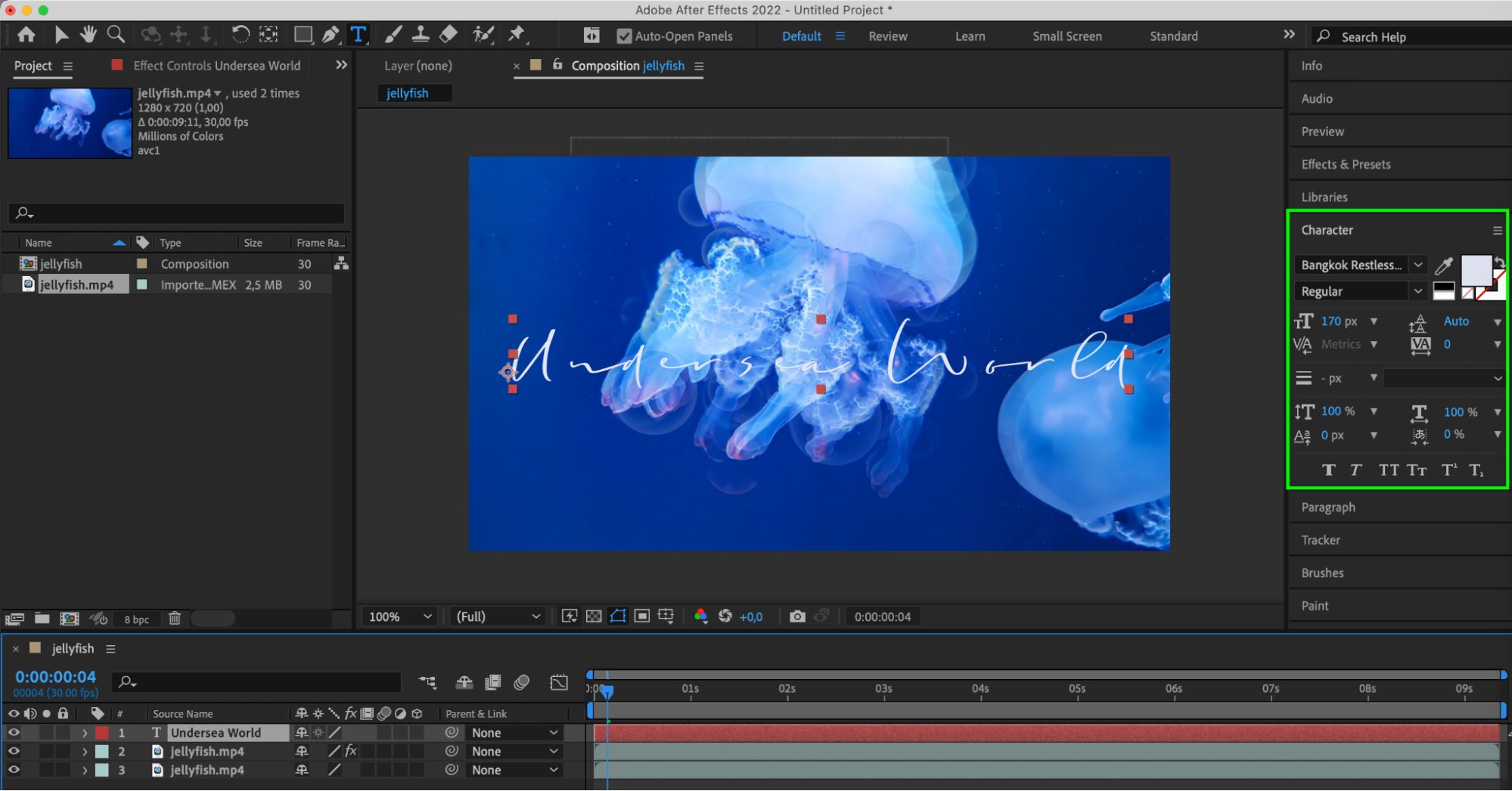Click the Zoom tool magnifier
This screenshot has width=1512, height=791.
pos(116,35)
